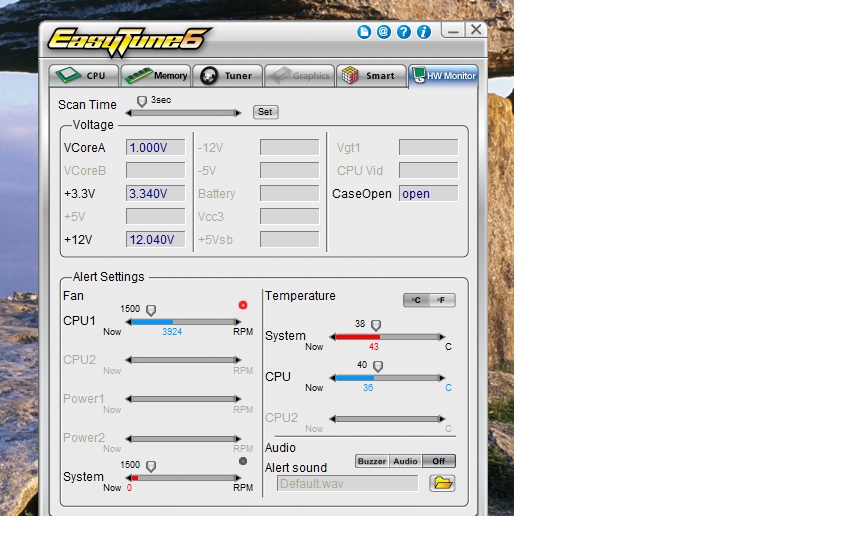Viewport: 864px width, 540px height.
Task: Click the System temperature slider left arrow
Action: point(333,337)
